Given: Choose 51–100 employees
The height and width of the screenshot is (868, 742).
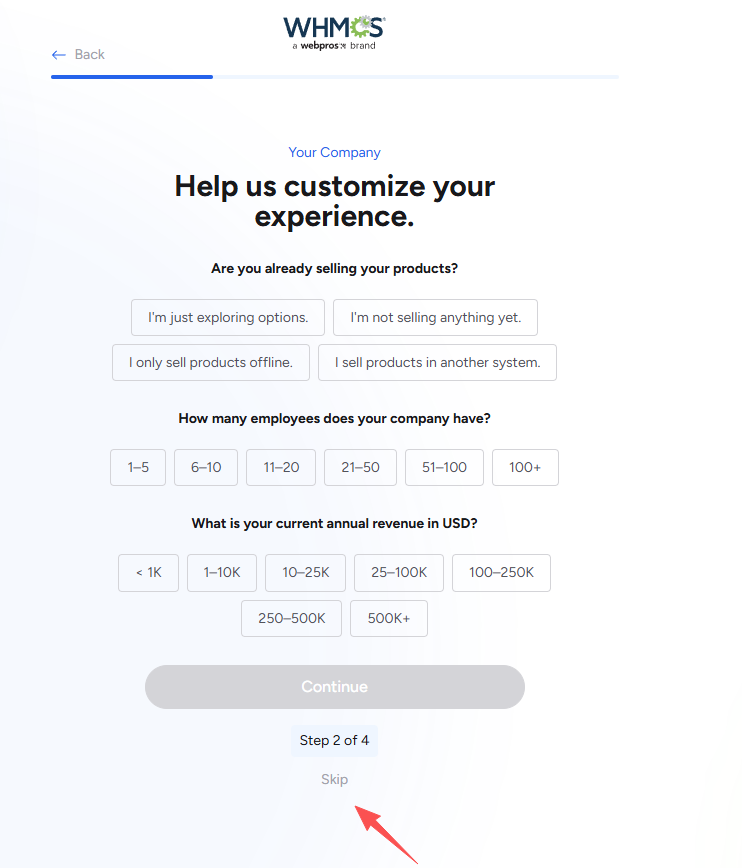Looking at the screenshot, I should (444, 467).
